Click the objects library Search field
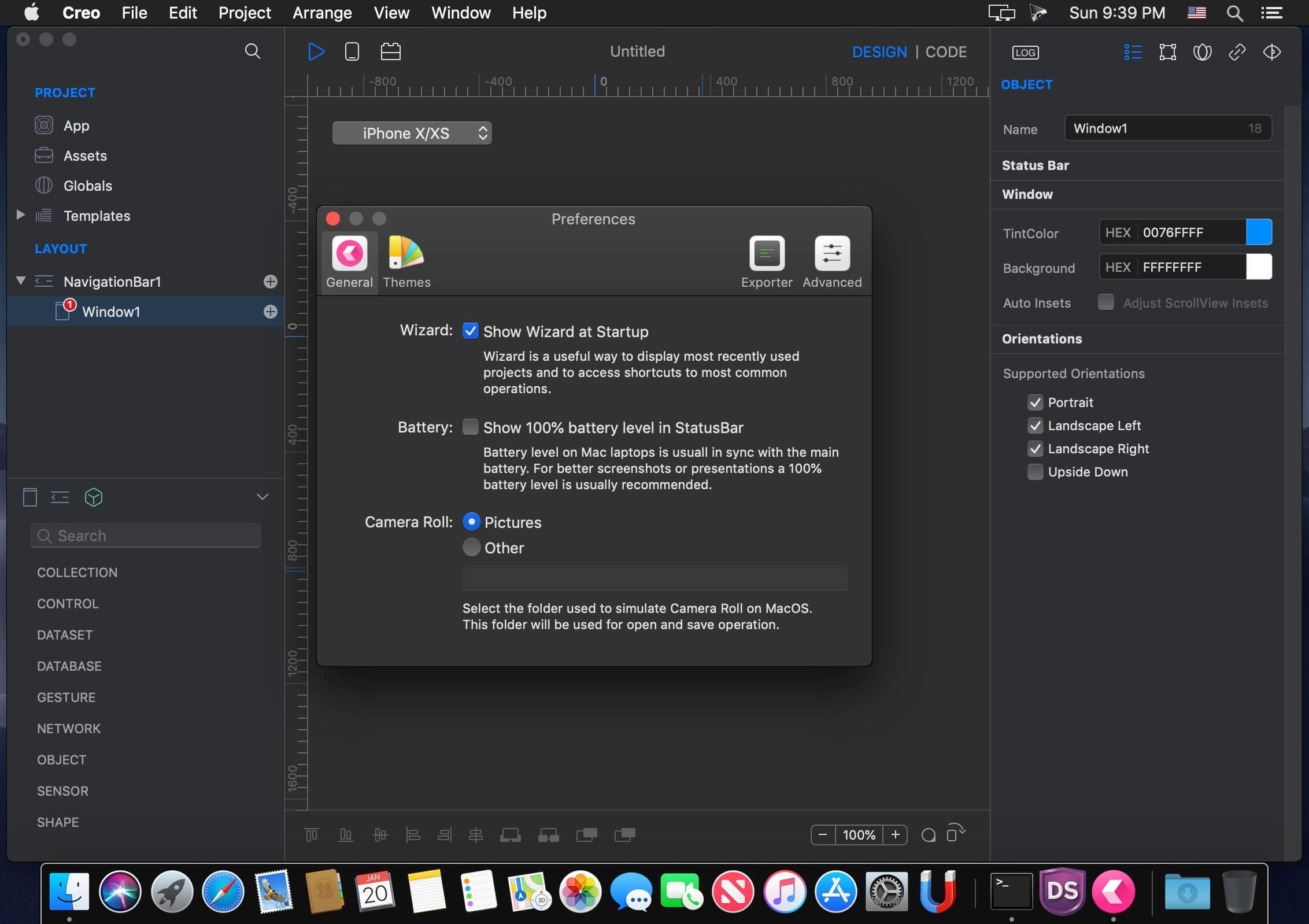This screenshot has height=924, width=1309. tap(145, 535)
